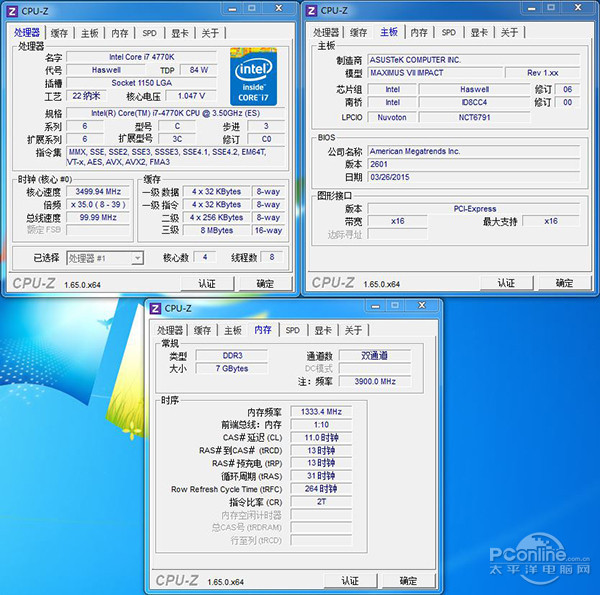This screenshot has height=595, width=600.
Task: Select 关于 tab in mainboard window
Action: (509, 33)
